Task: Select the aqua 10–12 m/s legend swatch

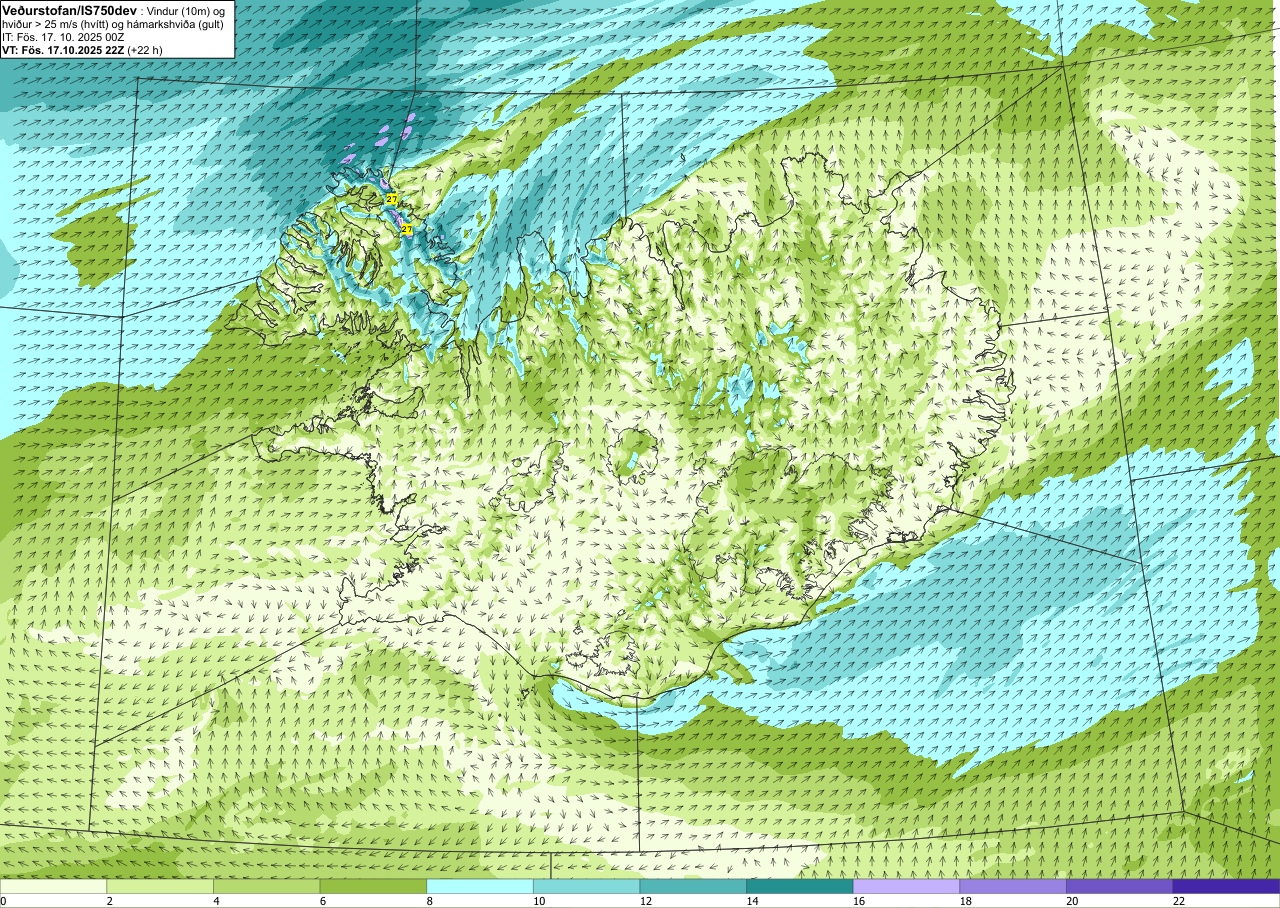Action: point(586,886)
